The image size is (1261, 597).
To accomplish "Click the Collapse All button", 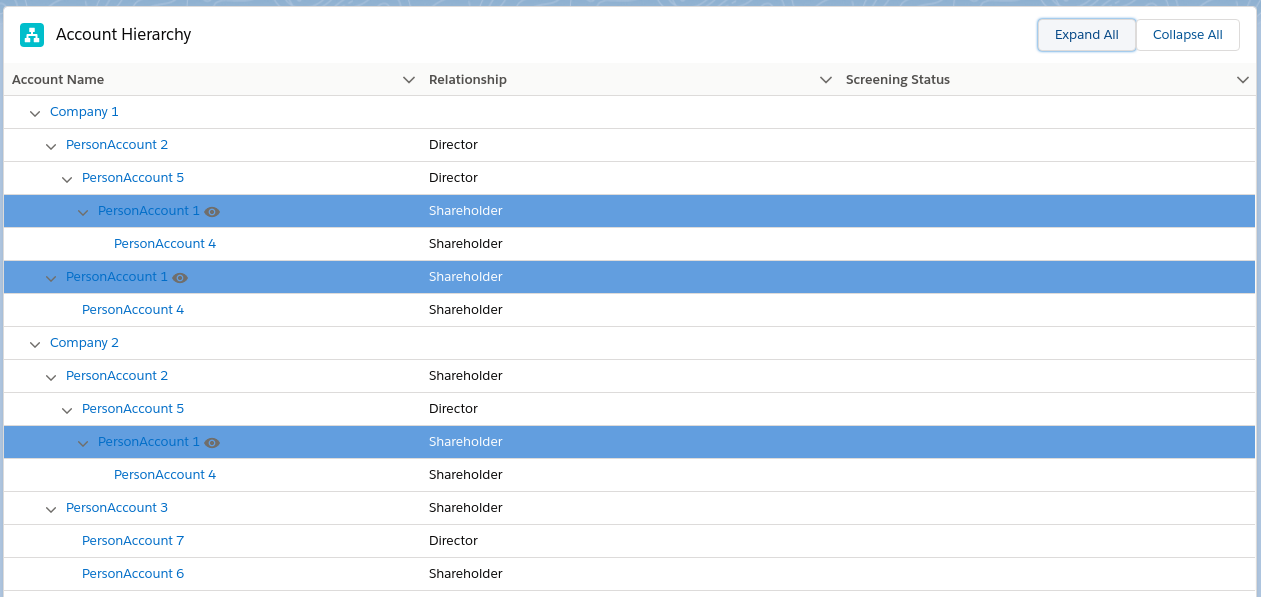I will point(1188,35).
